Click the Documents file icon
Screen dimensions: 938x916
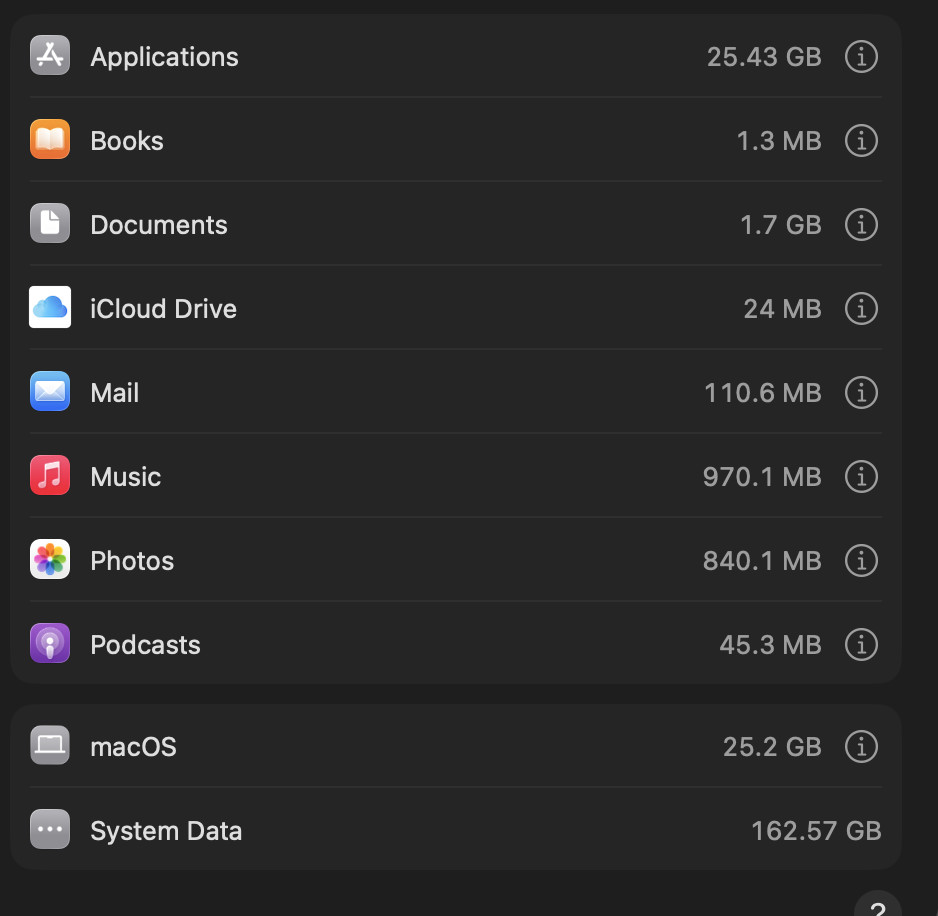click(x=50, y=224)
